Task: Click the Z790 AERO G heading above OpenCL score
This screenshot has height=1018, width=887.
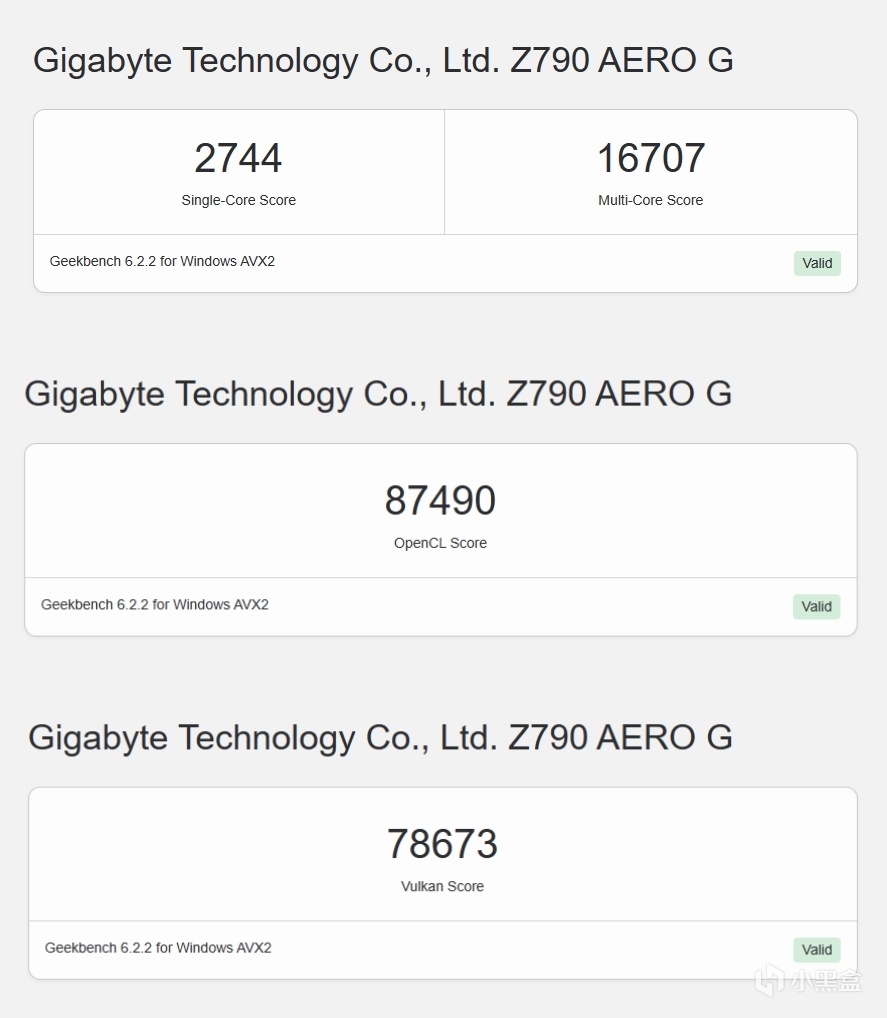Action: (x=378, y=393)
